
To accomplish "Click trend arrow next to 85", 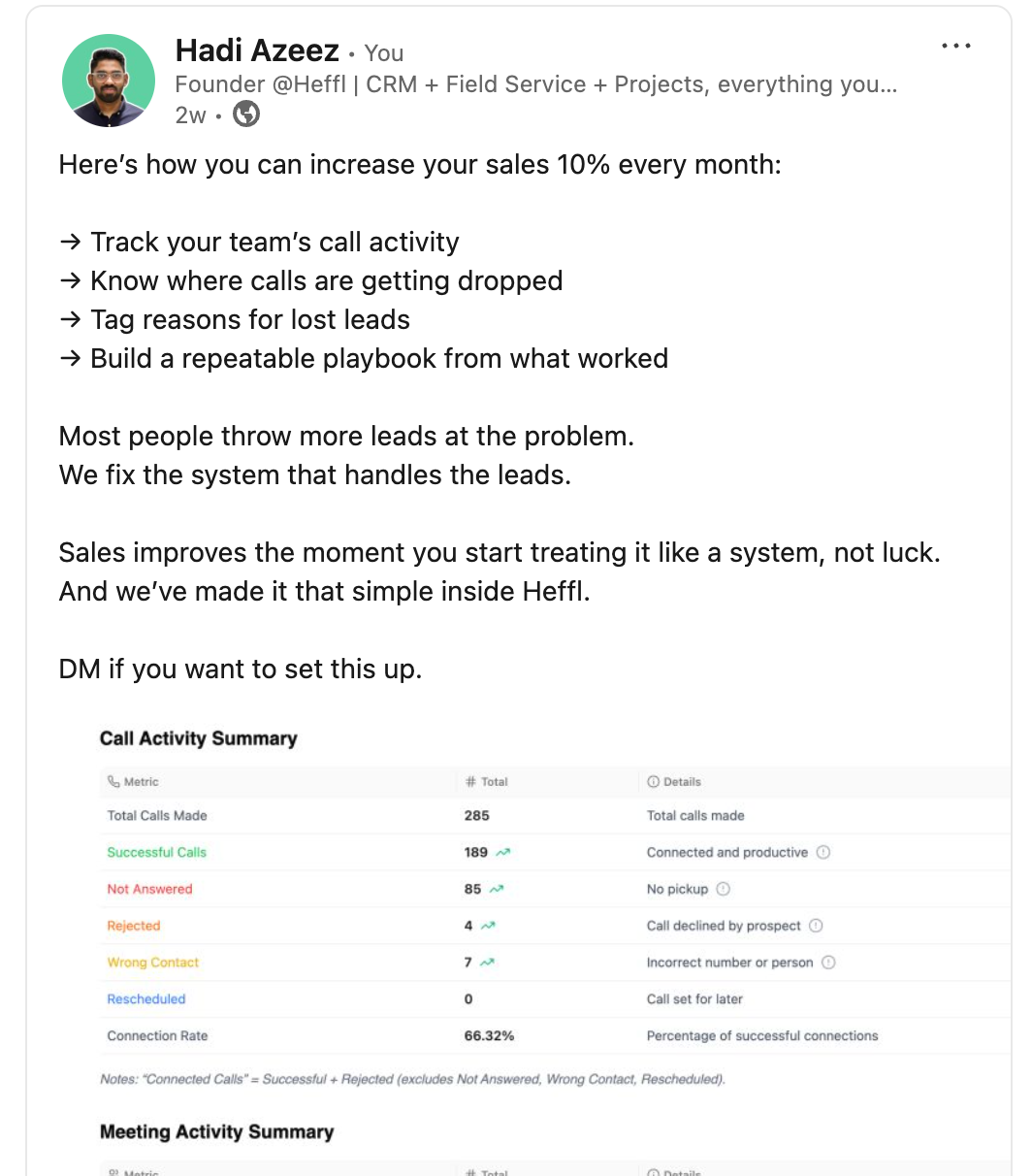I will 496,889.
